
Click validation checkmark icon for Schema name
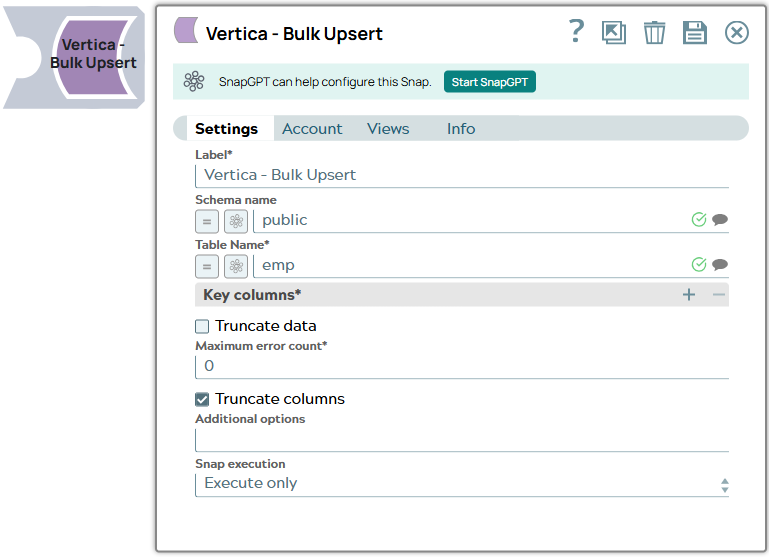point(699,220)
